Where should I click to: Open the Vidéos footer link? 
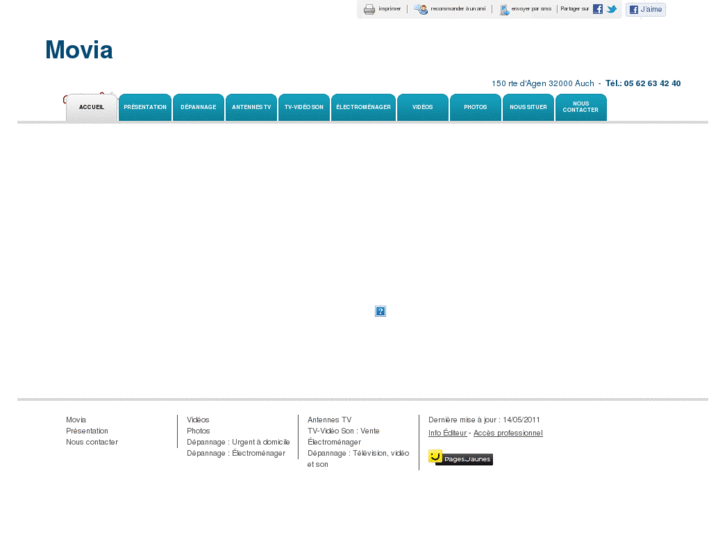point(198,420)
